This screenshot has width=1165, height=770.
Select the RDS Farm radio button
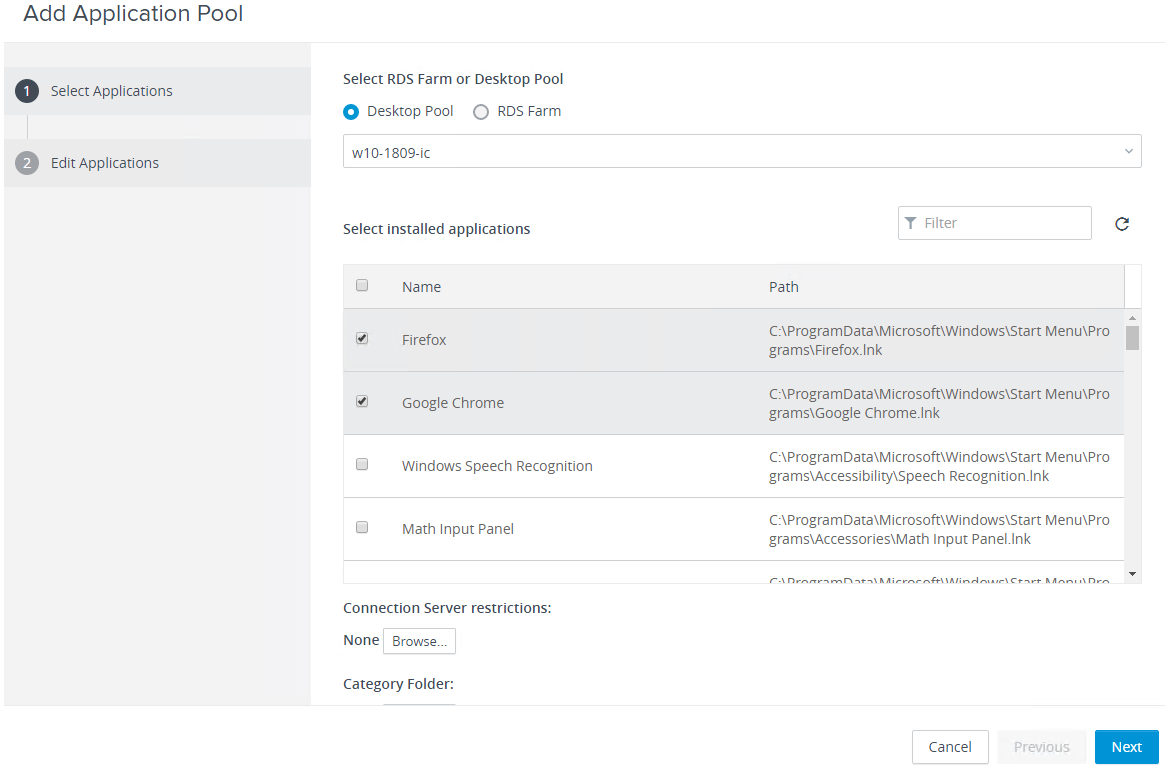(x=481, y=112)
